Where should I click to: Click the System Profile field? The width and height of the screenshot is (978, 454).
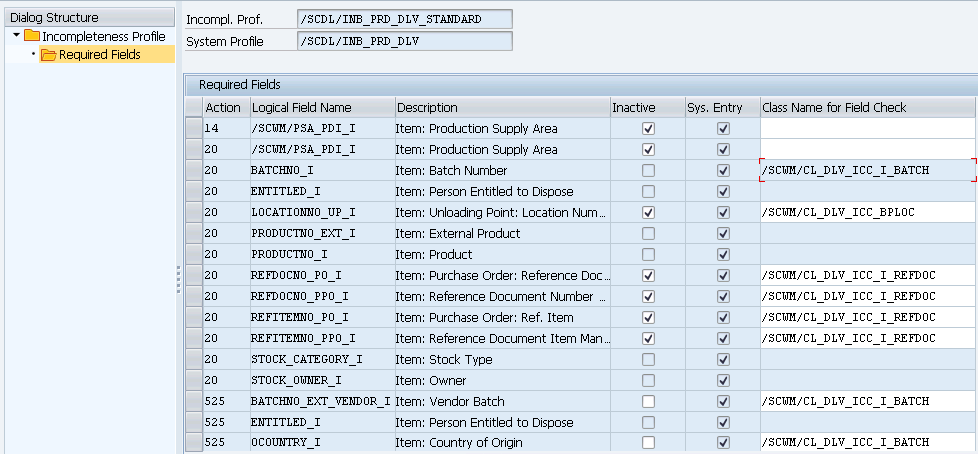pos(405,41)
